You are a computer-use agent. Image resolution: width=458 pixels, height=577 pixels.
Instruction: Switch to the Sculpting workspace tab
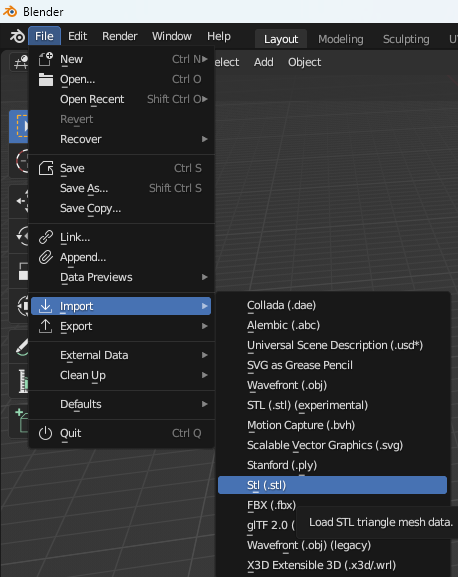(x=406, y=39)
